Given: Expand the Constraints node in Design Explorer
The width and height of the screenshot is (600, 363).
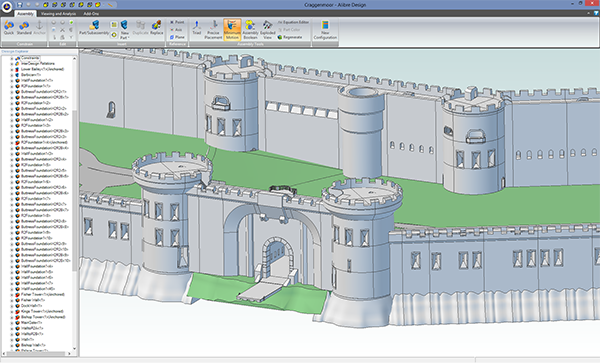Looking at the screenshot, I should click(x=12, y=58).
